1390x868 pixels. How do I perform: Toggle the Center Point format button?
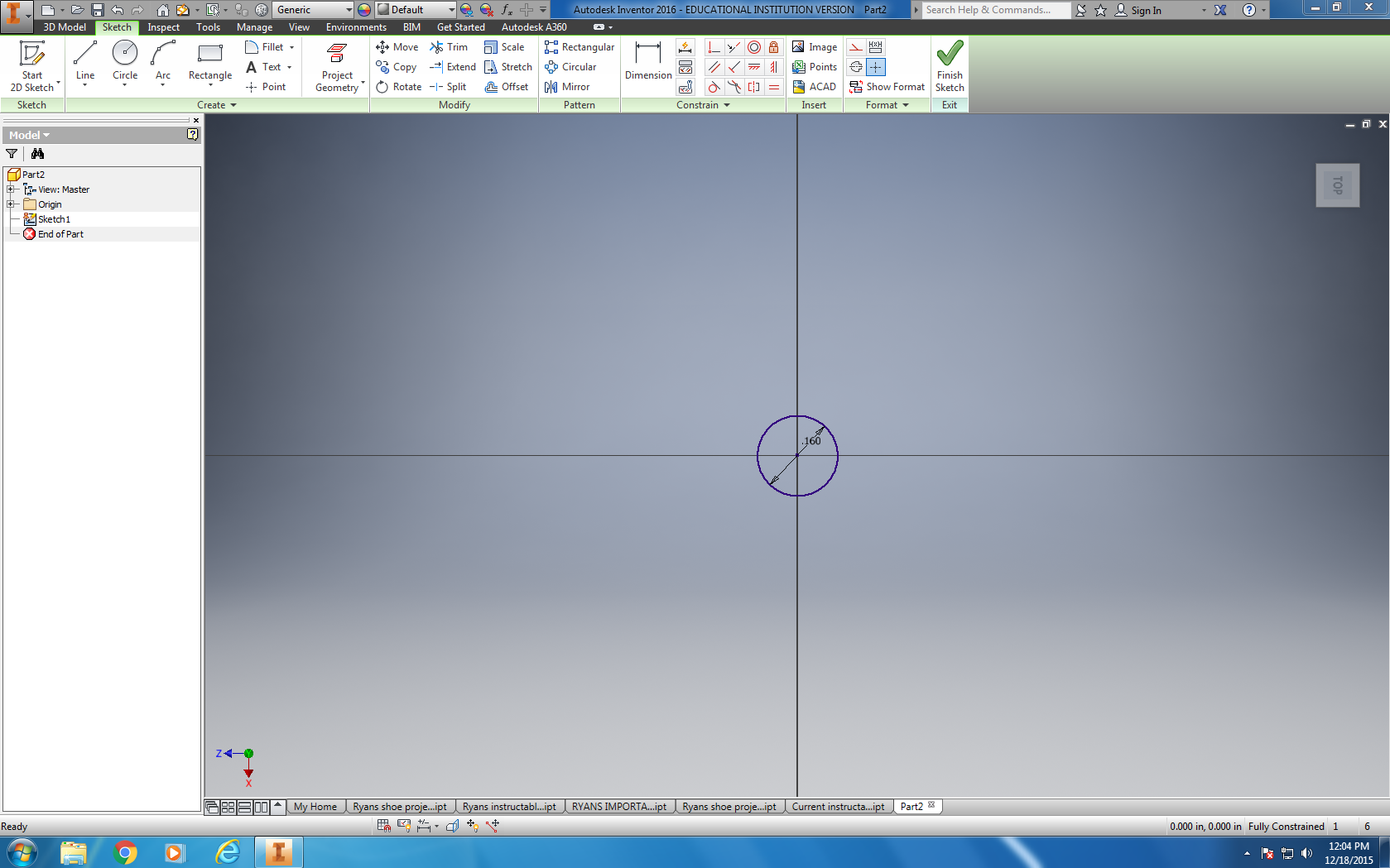point(876,67)
